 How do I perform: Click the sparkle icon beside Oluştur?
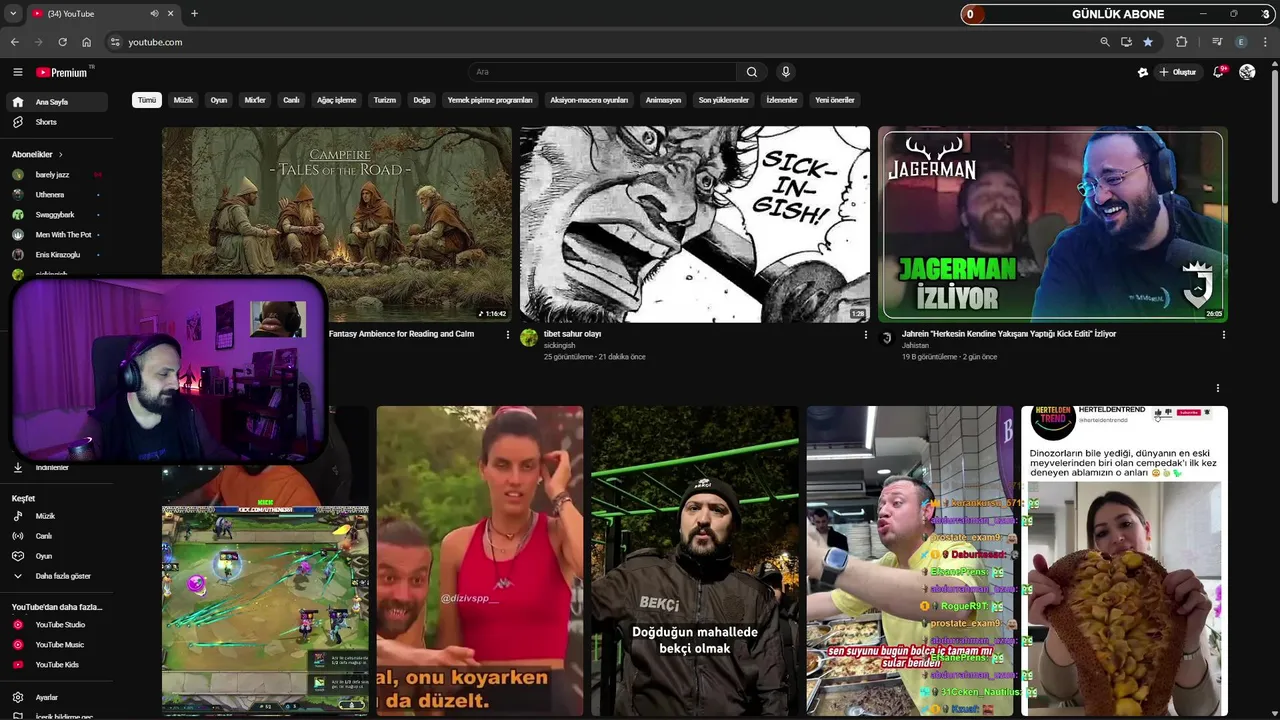1143,72
